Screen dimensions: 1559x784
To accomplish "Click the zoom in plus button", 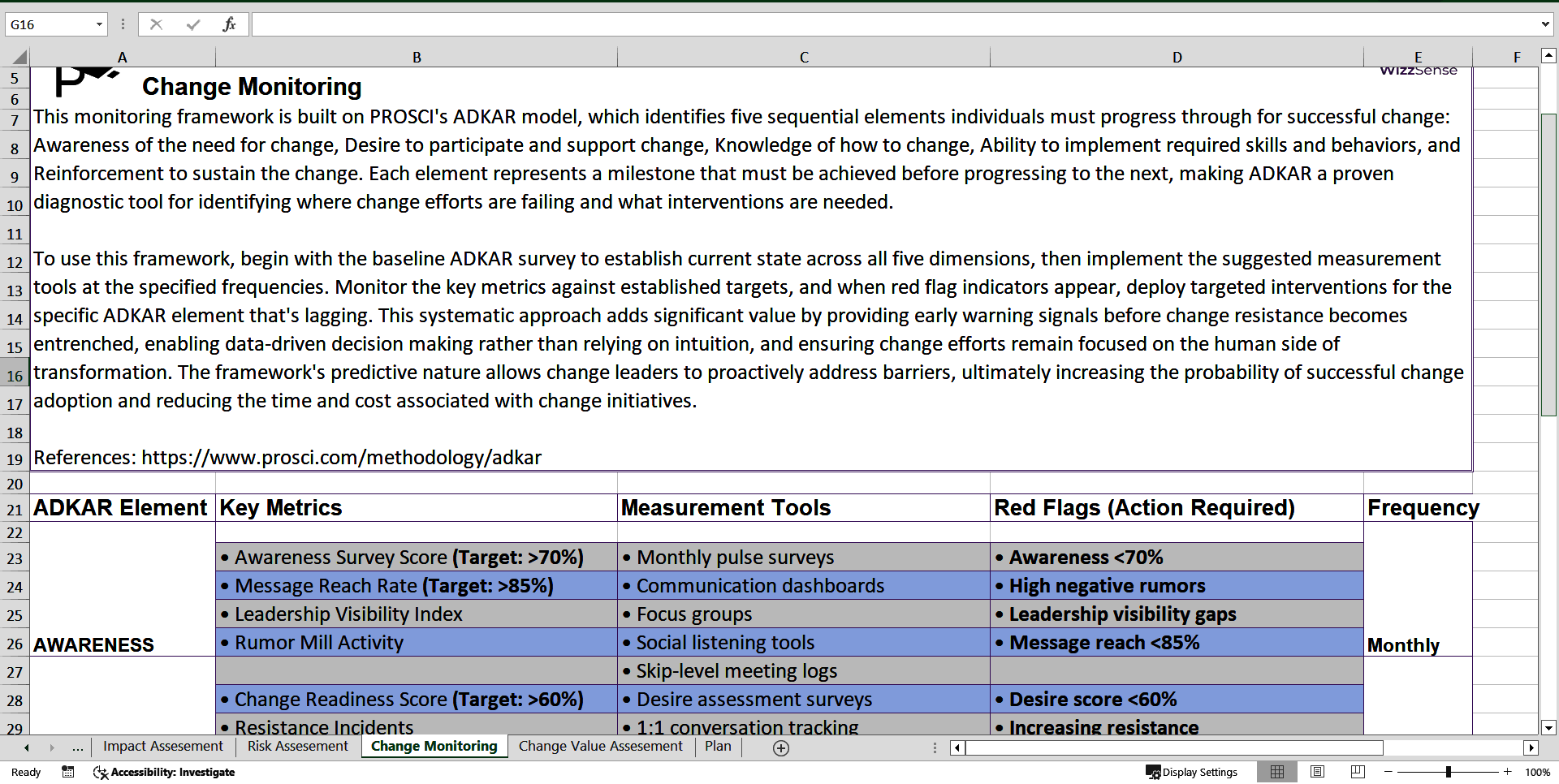I will (x=1507, y=772).
